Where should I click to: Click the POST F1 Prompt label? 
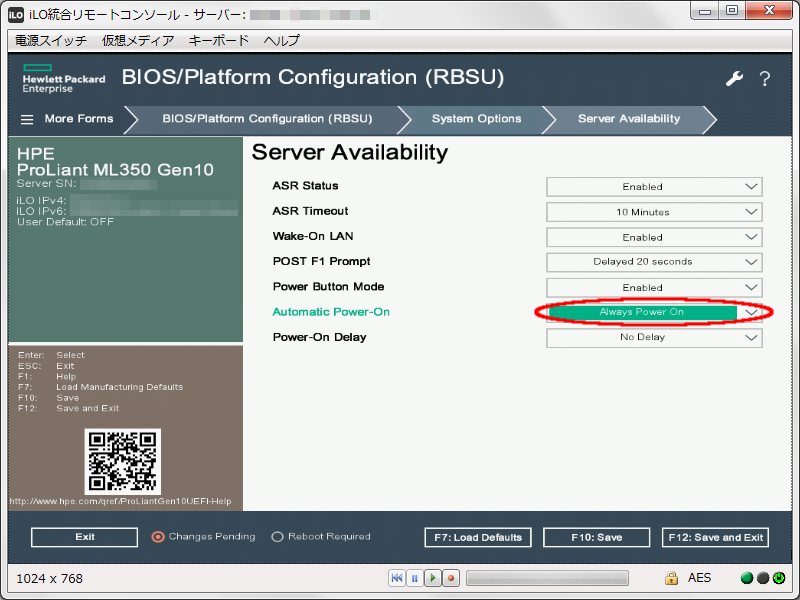point(321,261)
